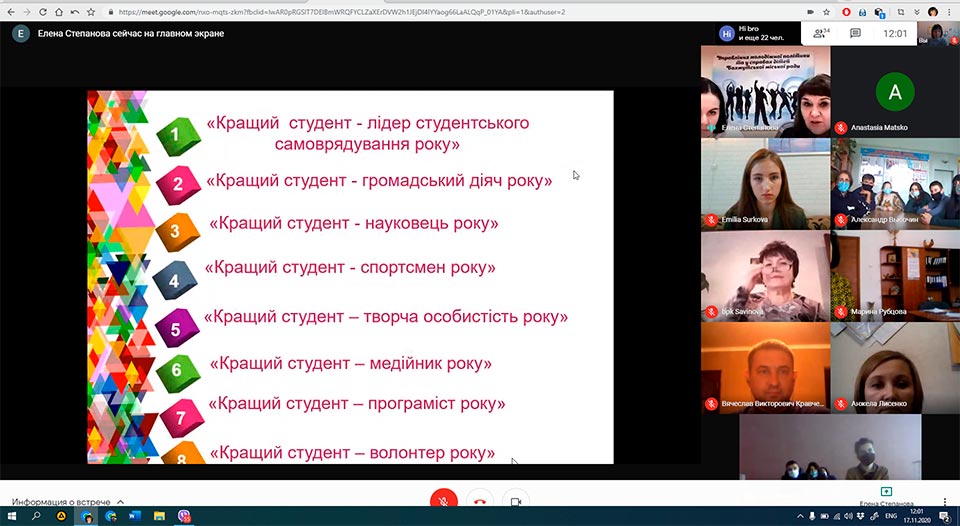Click the star icon beside the home button
The height and width of the screenshot is (526, 960).
(x=91, y=12)
